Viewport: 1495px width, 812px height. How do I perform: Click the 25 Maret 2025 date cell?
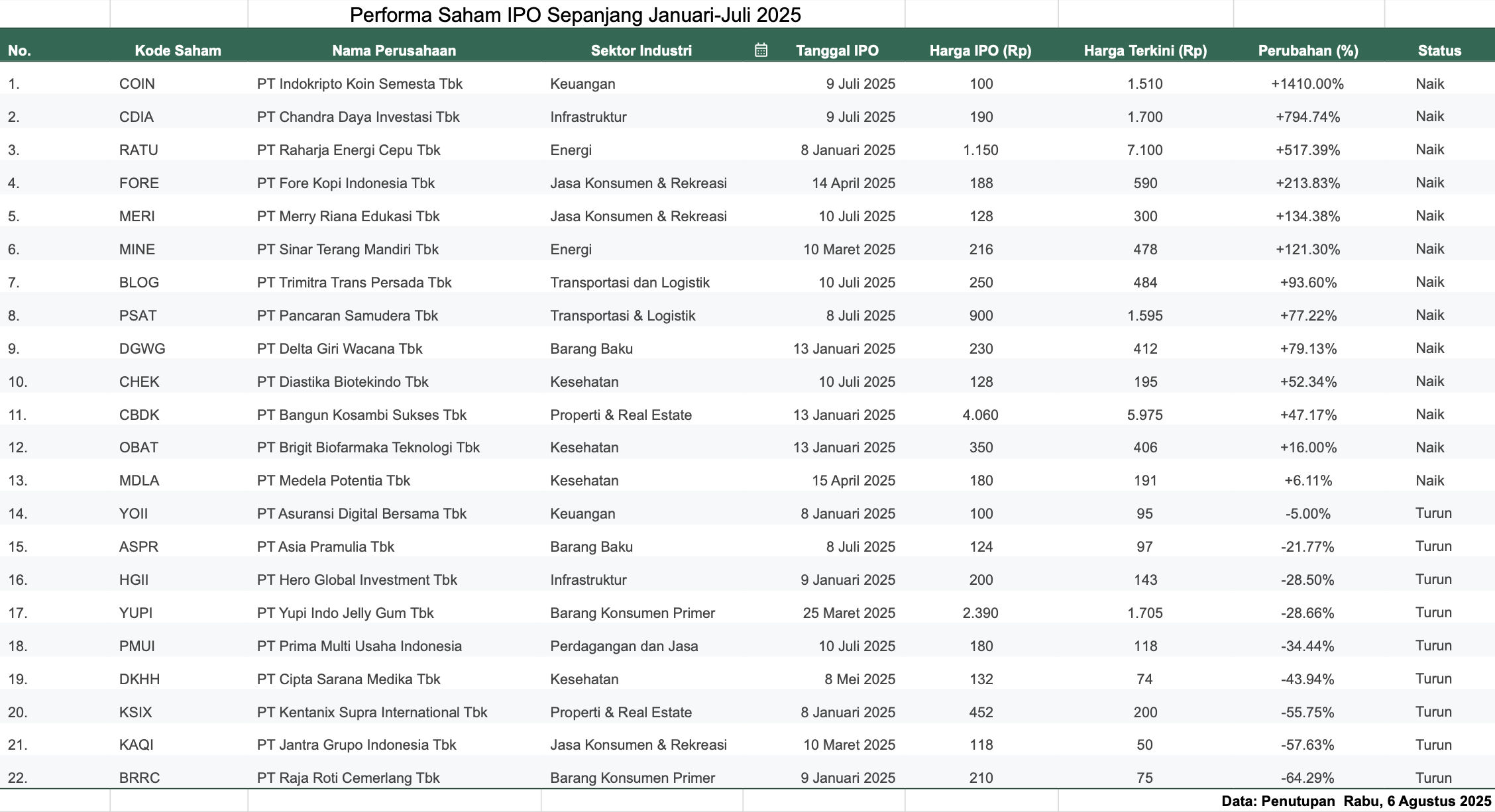pyautogui.click(x=849, y=613)
